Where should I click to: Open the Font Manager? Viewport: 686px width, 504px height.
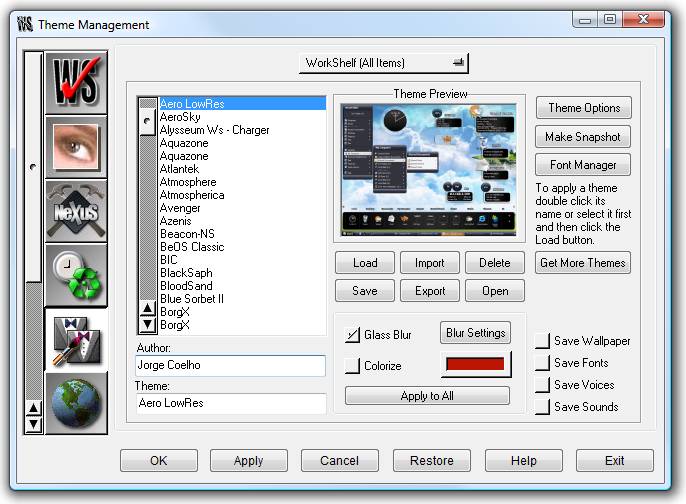point(583,165)
